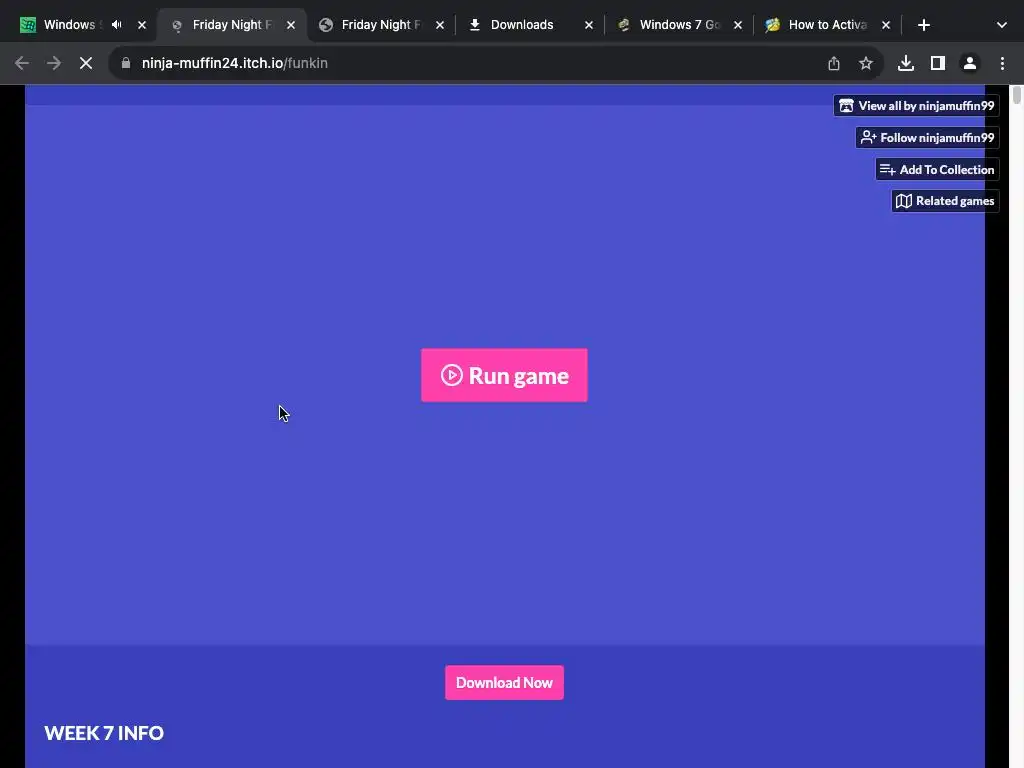Expand the tab search dropdown
Viewport: 1024px width, 768px height.
tap(1002, 25)
